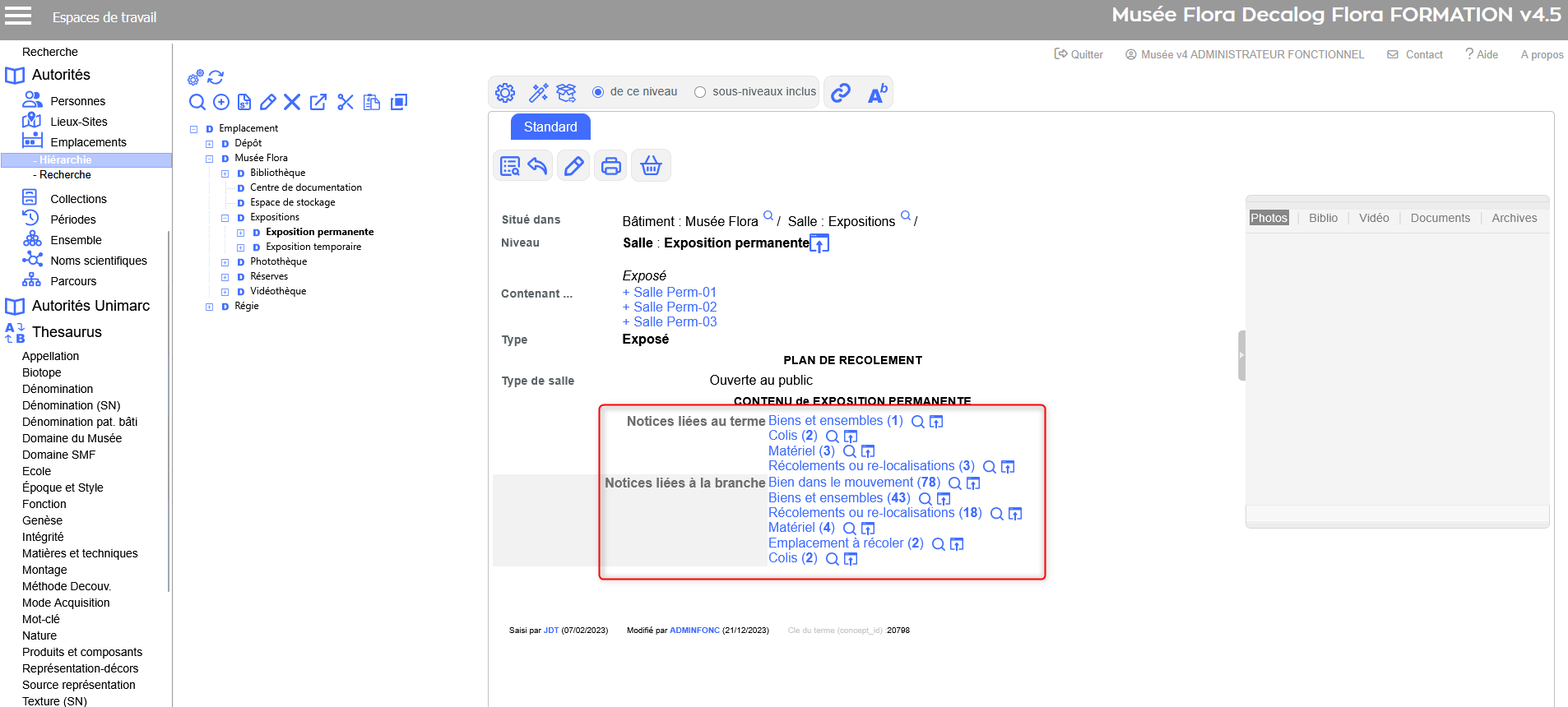Add record to basket icon
This screenshot has height=707, width=1568.
click(651, 166)
